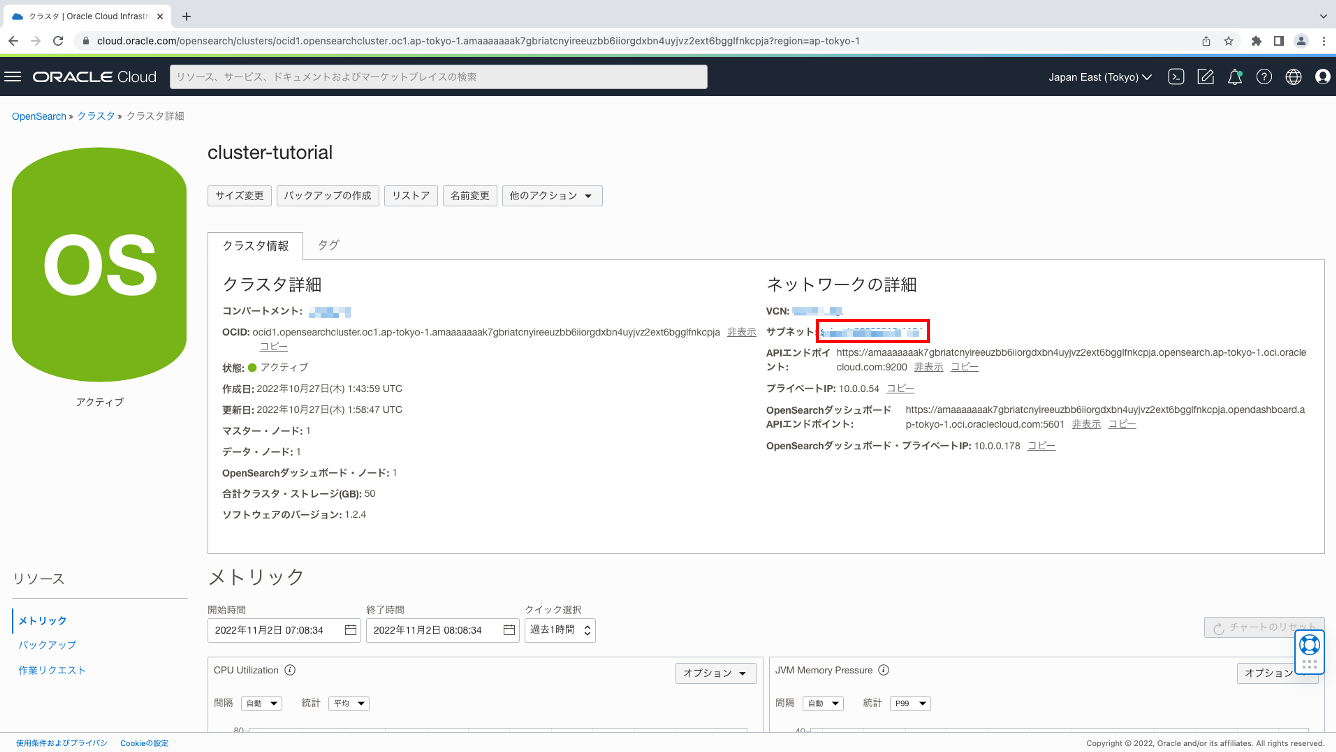Viewport: 1336px width, 752px height.
Task: Open the 過去1時間 quick selection dropdown
Action: [x=560, y=630]
